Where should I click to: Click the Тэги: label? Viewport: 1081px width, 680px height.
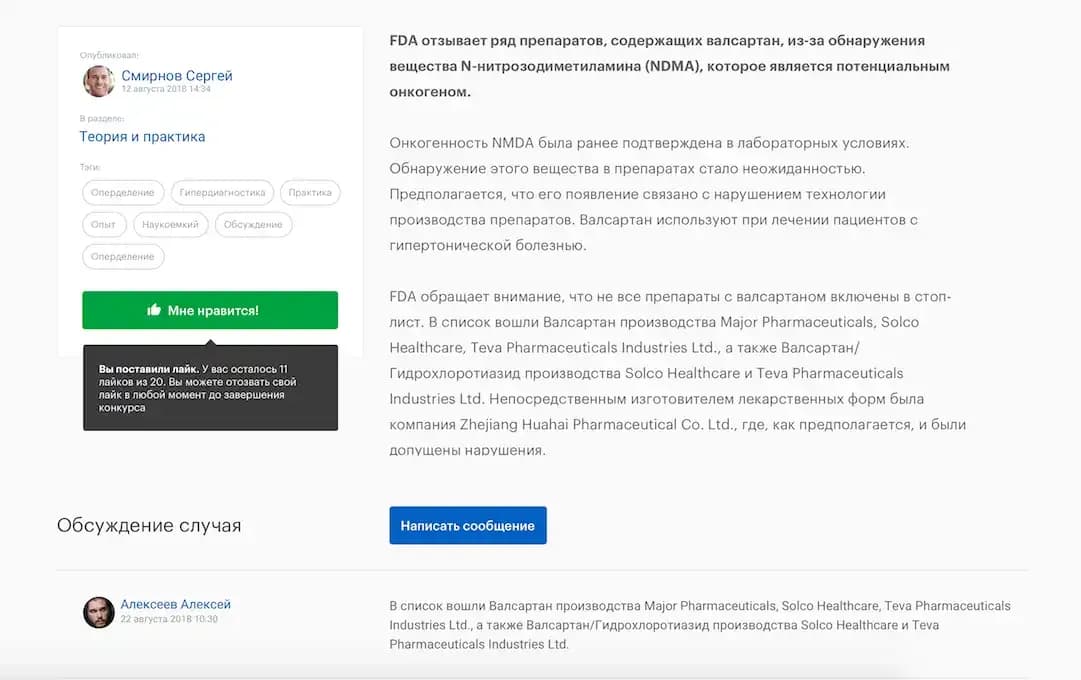(90, 167)
